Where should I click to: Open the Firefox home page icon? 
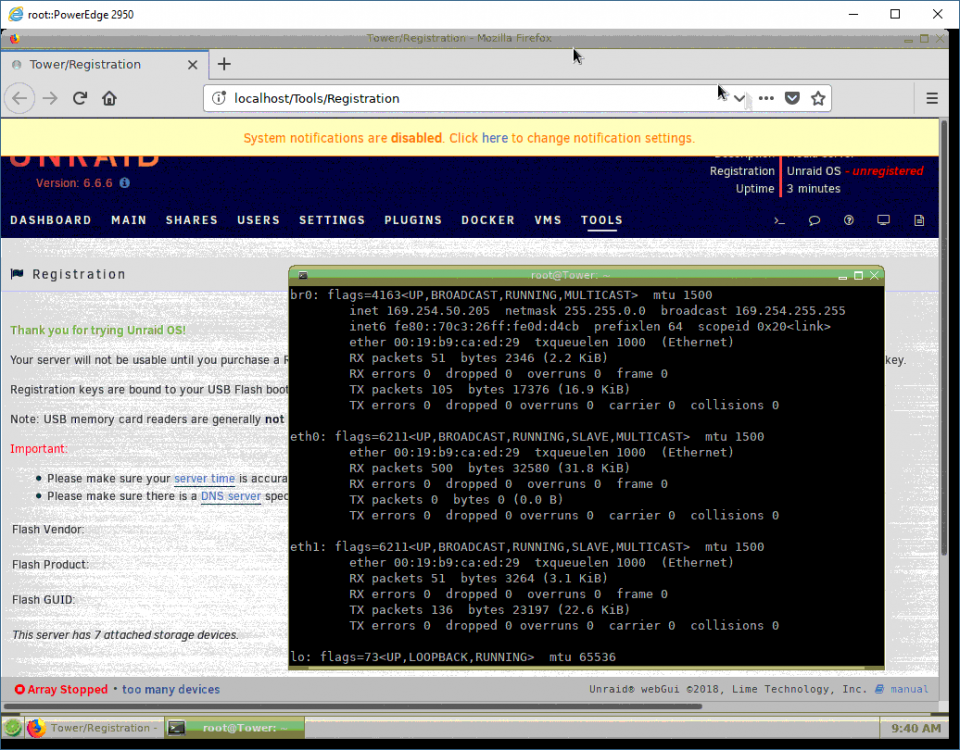109,98
